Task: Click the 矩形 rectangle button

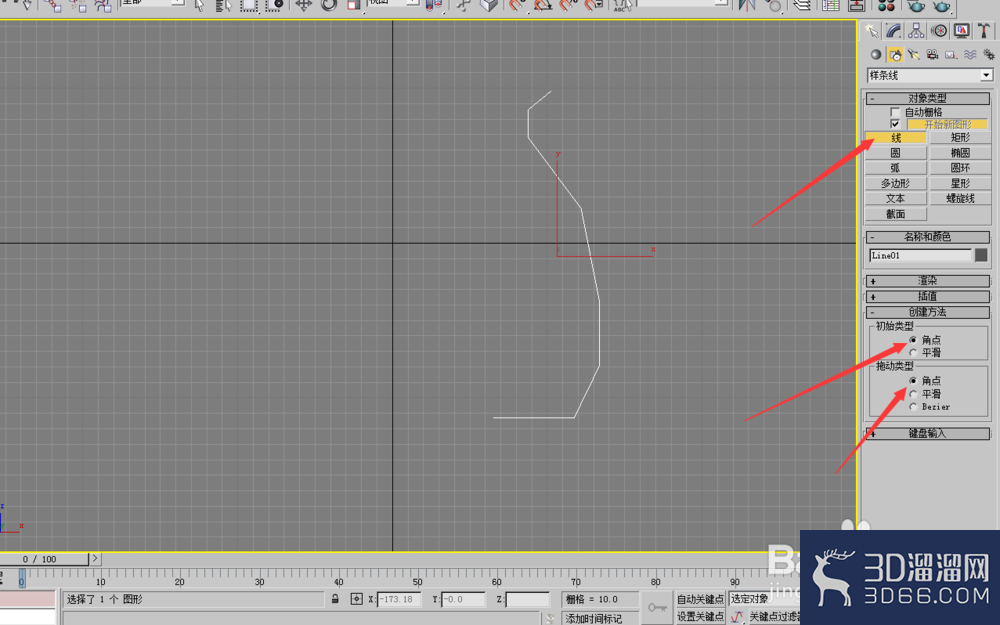Action: (x=960, y=138)
